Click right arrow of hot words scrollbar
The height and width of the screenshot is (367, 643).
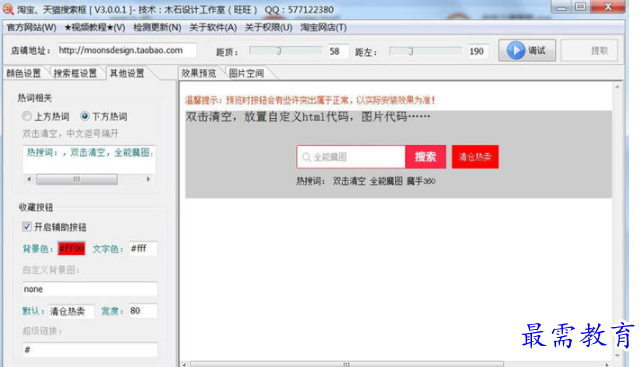tap(148, 179)
